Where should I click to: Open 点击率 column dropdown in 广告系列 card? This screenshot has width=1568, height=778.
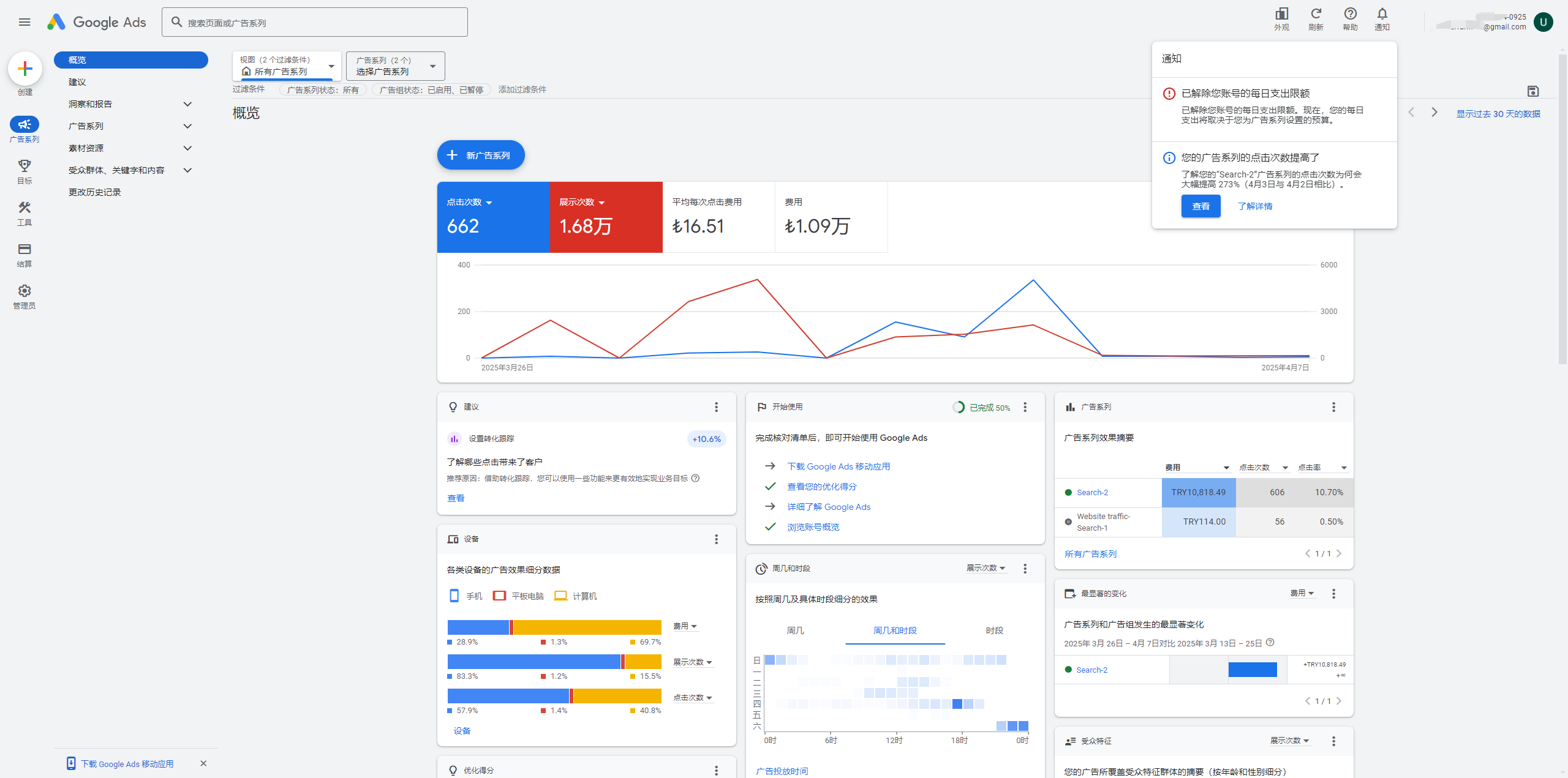click(x=1323, y=468)
